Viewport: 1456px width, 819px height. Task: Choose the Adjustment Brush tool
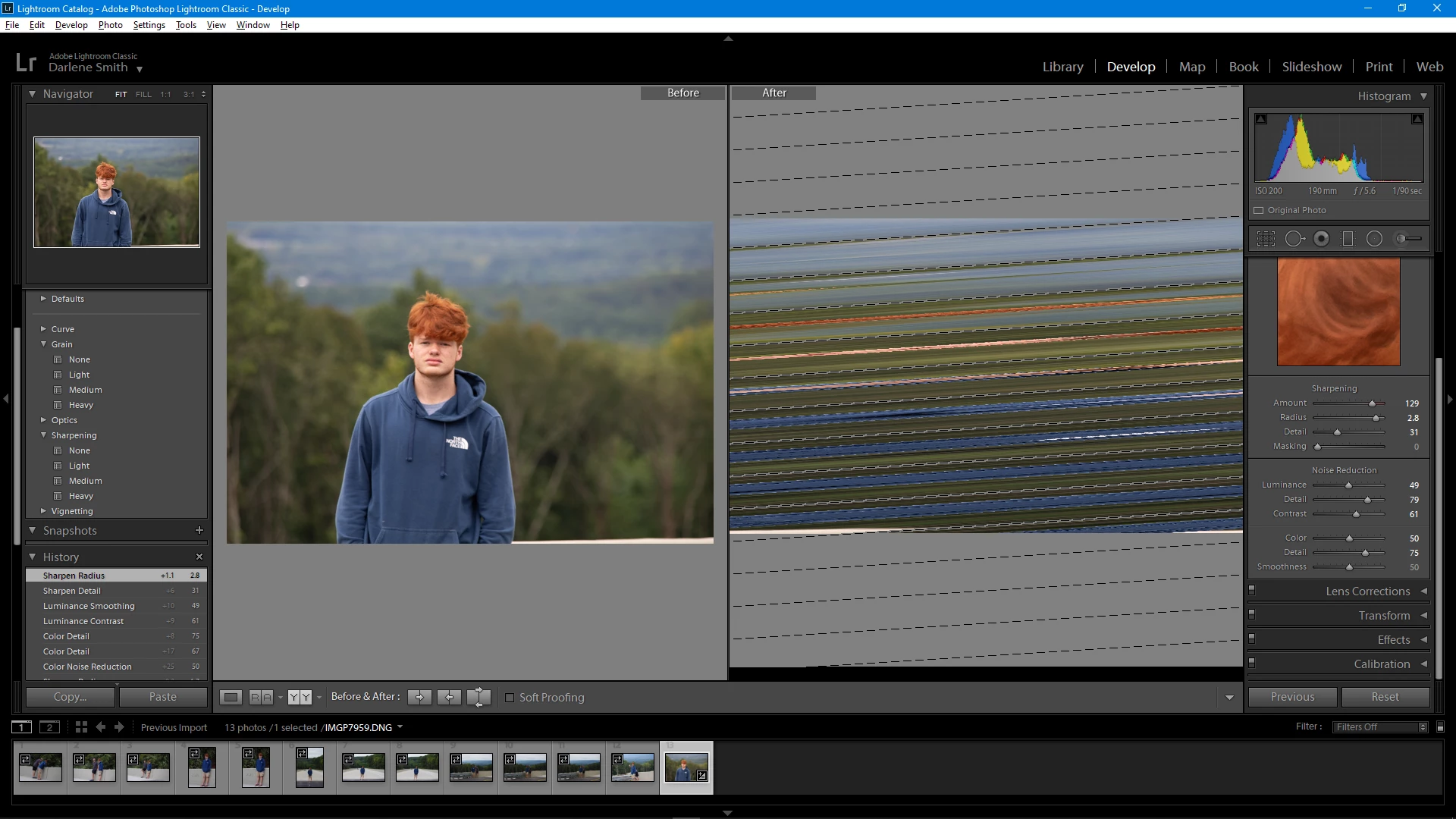coord(1408,239)
